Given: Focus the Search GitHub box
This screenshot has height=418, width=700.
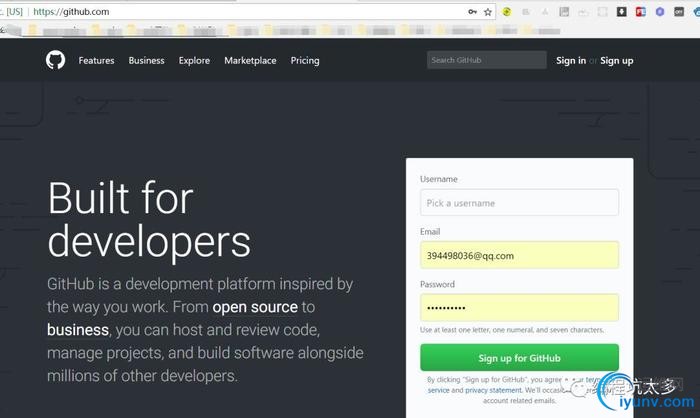Looking at the screenshot, I should pyautogui.click(x=487, y=60).
